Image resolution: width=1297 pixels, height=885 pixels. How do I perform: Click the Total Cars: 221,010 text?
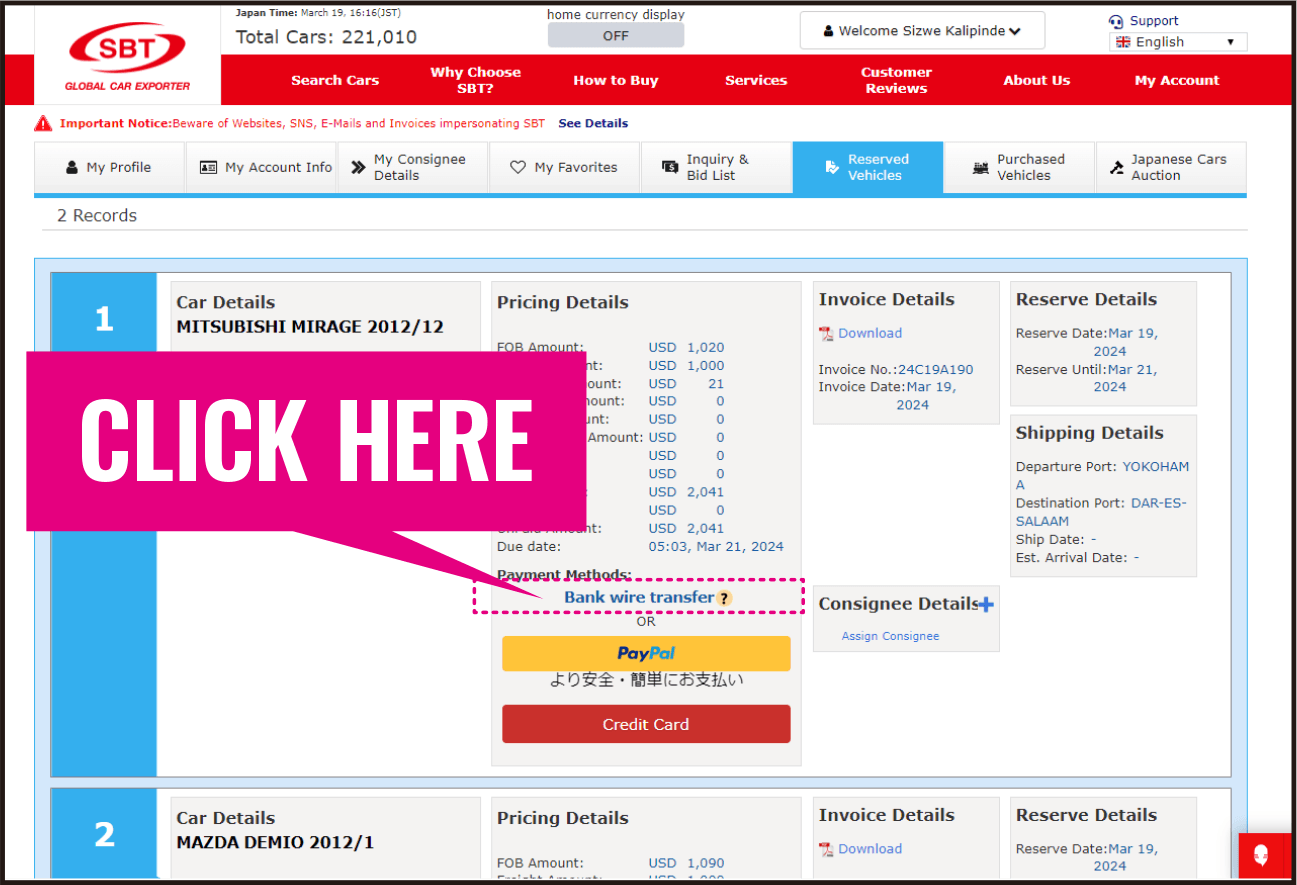(326, 37)
